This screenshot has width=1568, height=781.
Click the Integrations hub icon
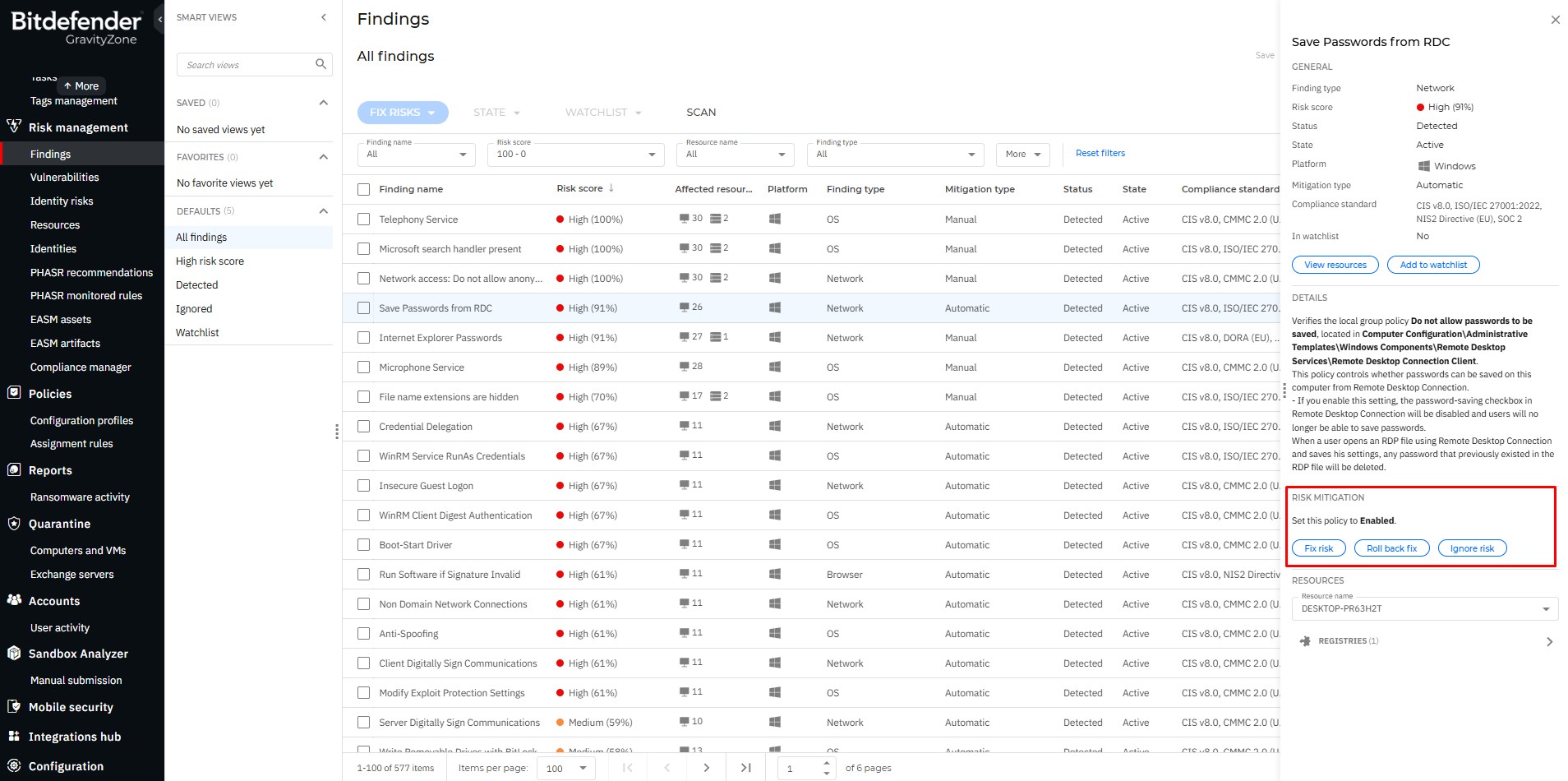[x=14, y=737]
